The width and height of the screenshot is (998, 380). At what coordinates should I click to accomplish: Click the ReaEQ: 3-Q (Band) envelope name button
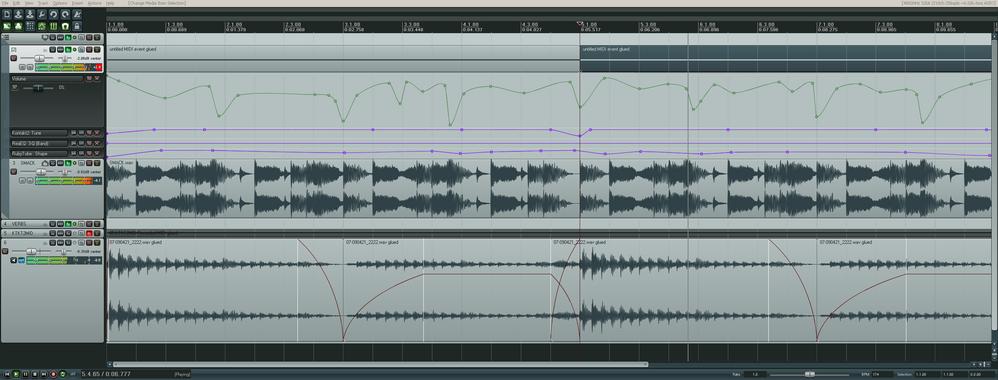[39, 143]
